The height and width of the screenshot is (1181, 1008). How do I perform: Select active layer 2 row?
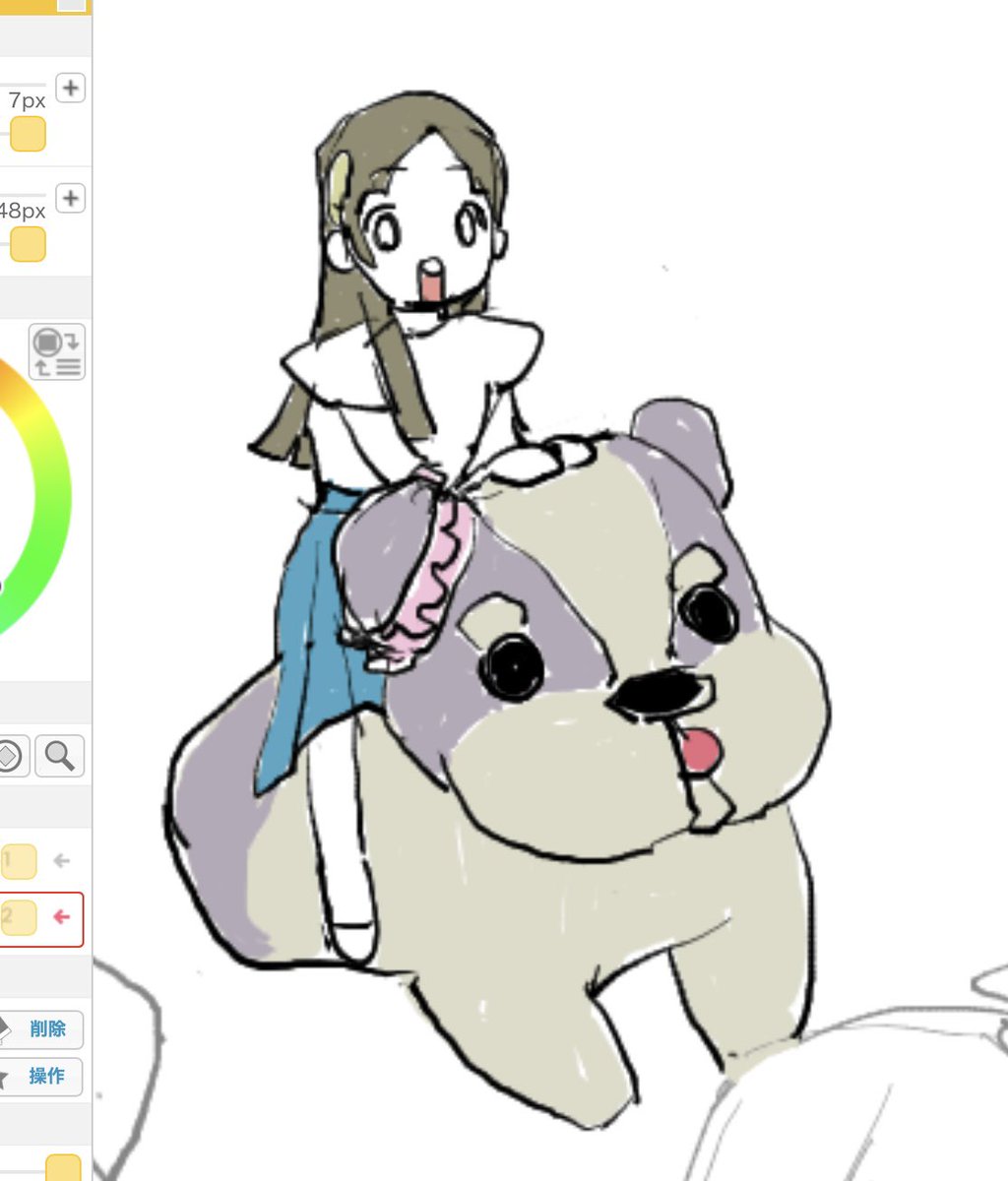click(41, 919)
